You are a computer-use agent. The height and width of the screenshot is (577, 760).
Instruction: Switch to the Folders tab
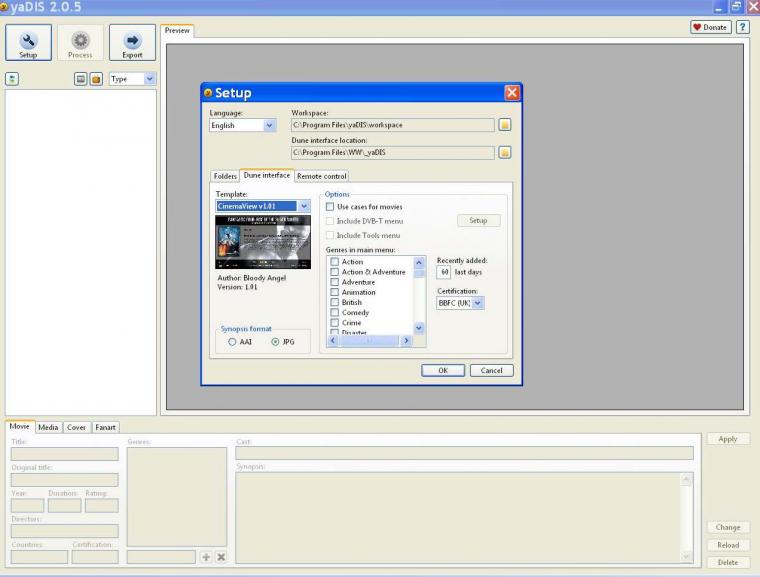(x=225, y=176)
